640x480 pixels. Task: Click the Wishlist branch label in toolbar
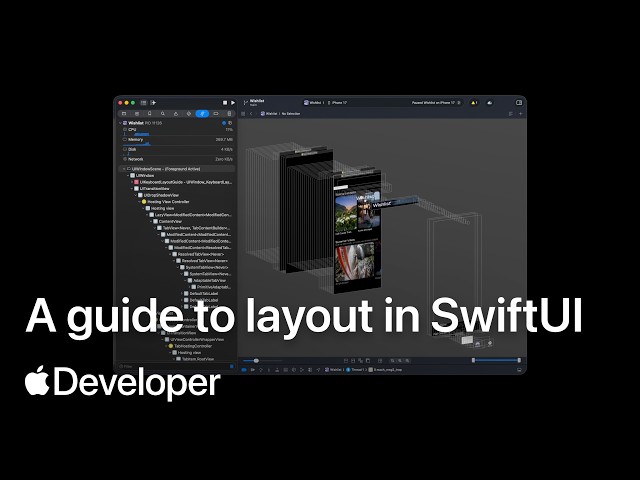tap(256, 102)
